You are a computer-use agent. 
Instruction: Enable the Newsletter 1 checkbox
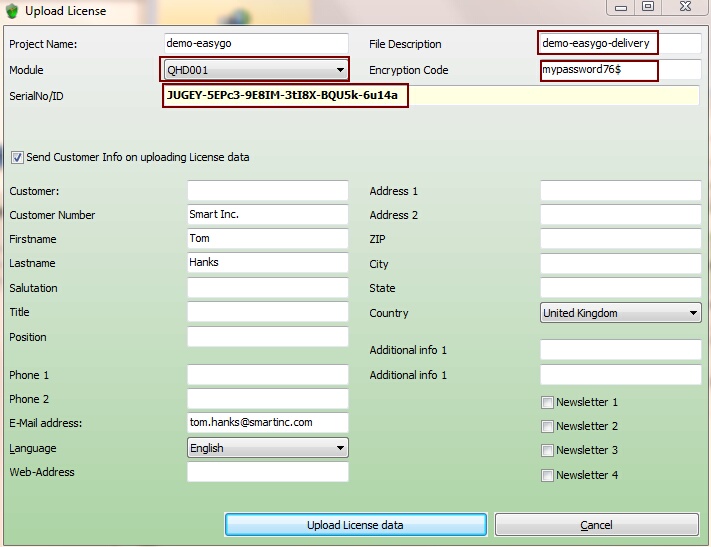point(547,402)
